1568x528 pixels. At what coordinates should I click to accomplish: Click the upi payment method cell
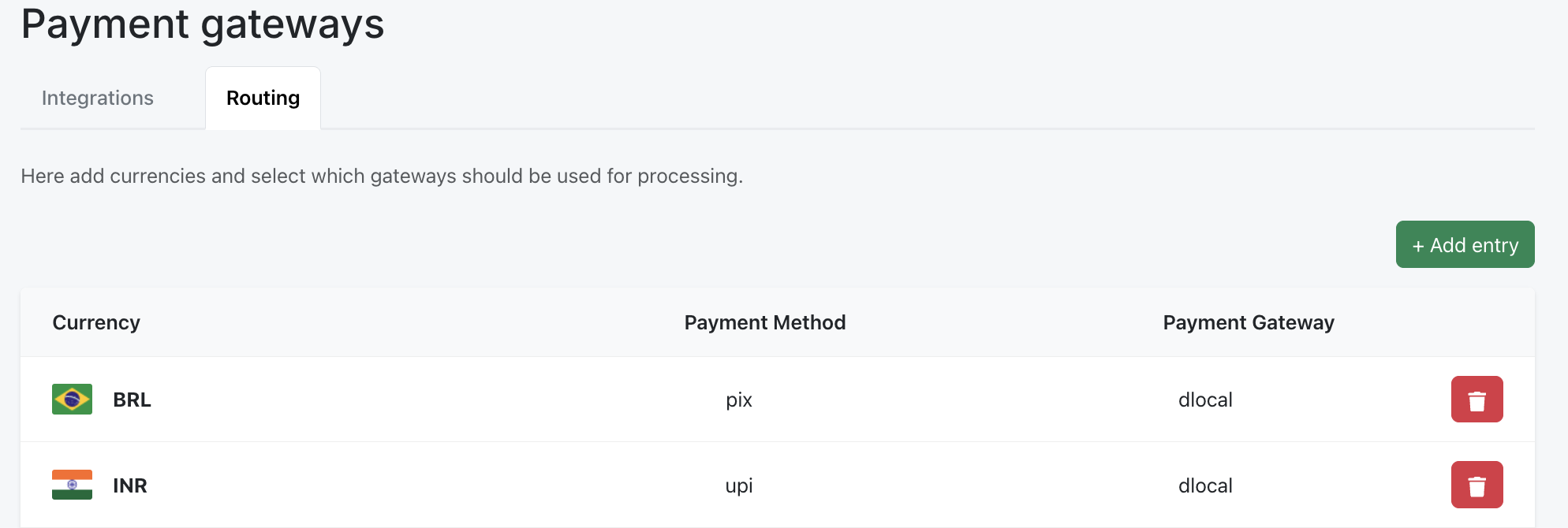point(739,485)
